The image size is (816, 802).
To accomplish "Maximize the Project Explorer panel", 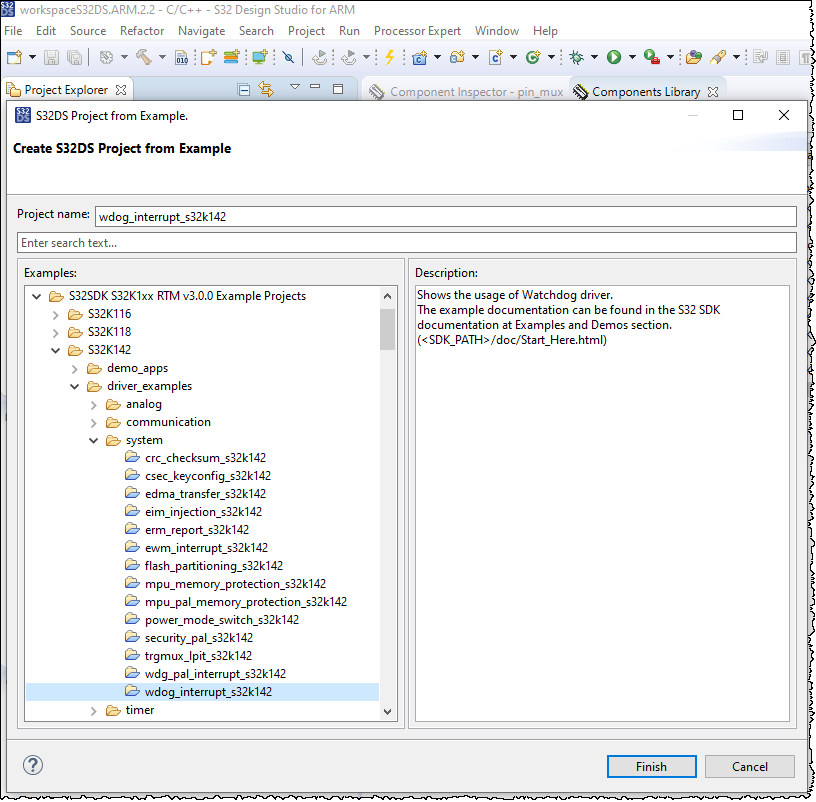I will (338, 89).
